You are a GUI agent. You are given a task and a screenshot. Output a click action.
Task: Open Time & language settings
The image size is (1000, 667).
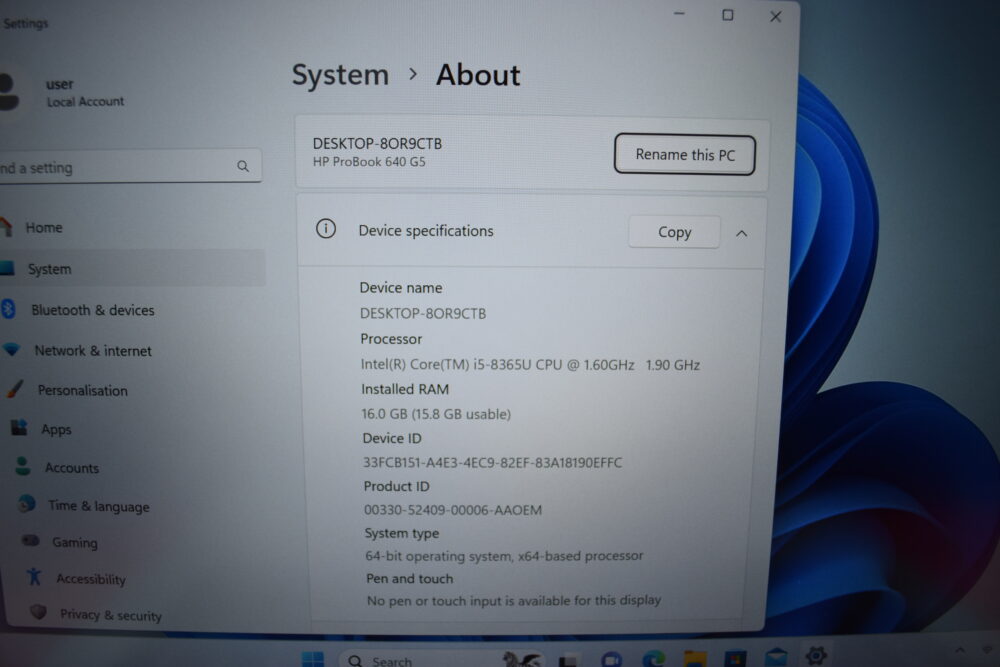[98, 506]
